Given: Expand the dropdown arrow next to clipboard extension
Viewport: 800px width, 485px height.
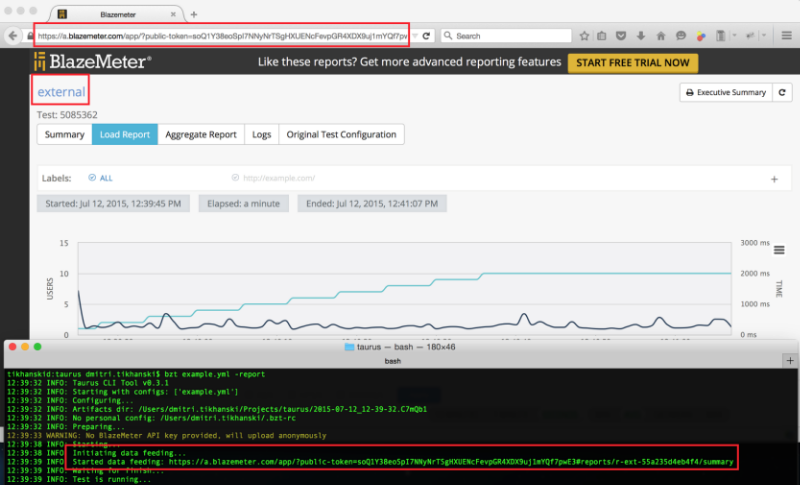Looking at the screenshot, I should pos(734,36).
